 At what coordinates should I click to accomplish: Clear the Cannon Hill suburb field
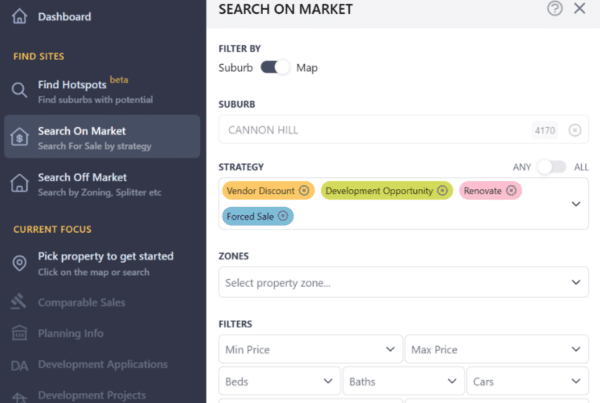[575, 130]
